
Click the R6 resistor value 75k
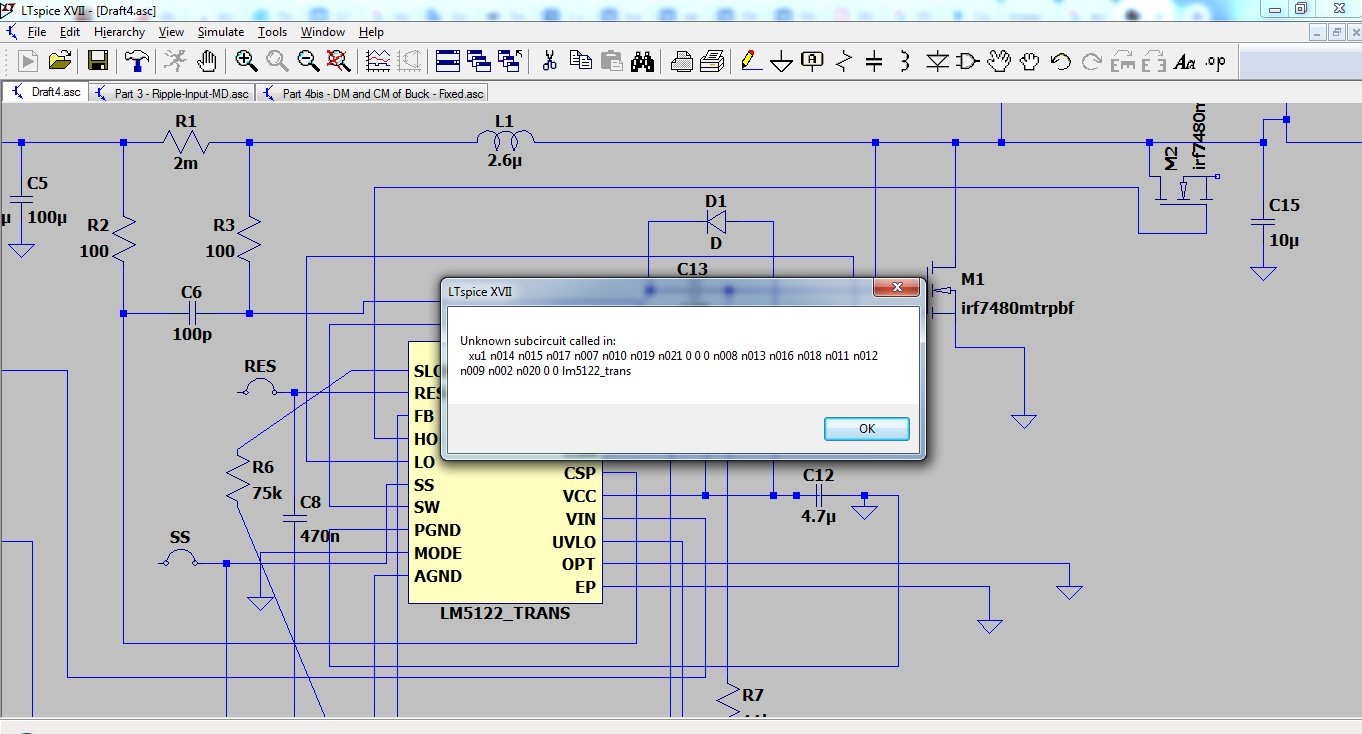click(267, 493)
